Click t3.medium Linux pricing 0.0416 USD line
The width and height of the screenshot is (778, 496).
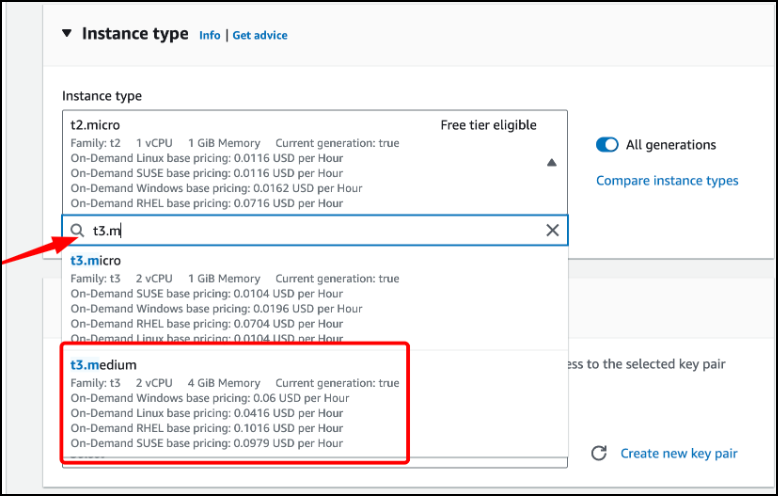pyautogui.click(x=206, y=413)
